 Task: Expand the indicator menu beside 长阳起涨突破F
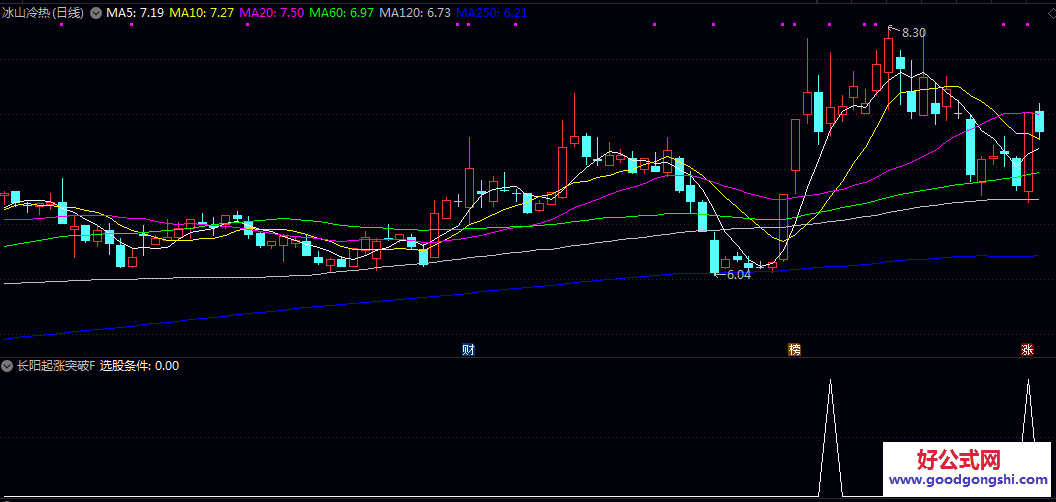click(7, 367)
